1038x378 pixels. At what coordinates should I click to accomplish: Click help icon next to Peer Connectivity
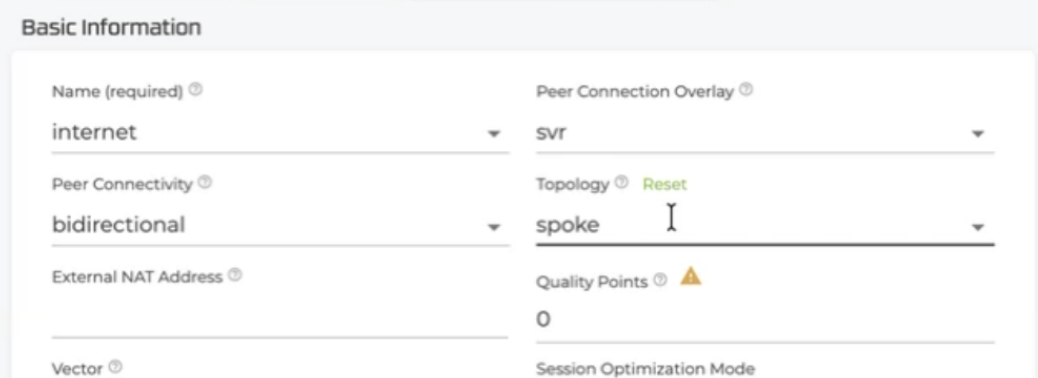click(x=205, y=182)
